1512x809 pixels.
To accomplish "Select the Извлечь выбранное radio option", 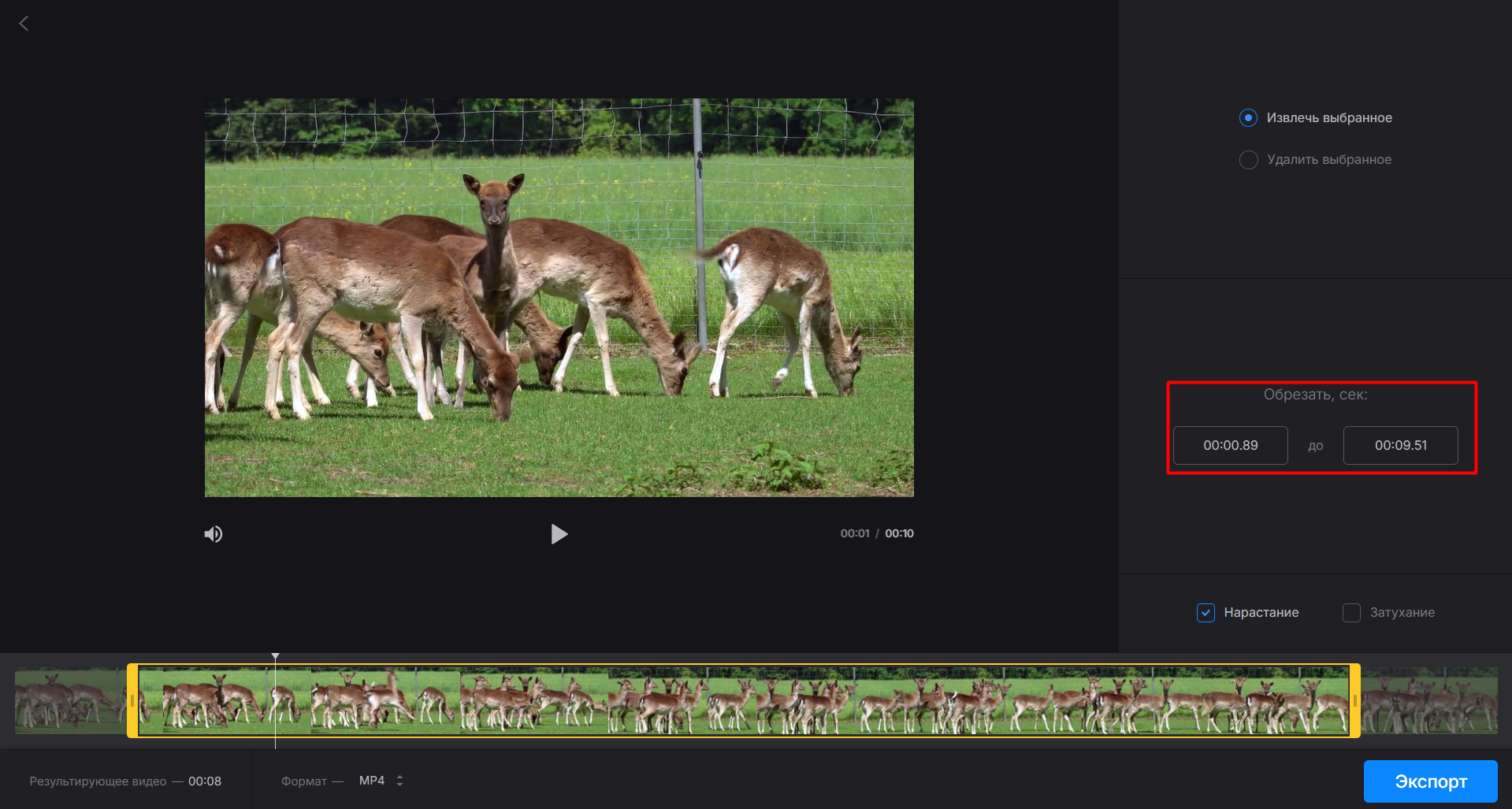I will 1248,118.
